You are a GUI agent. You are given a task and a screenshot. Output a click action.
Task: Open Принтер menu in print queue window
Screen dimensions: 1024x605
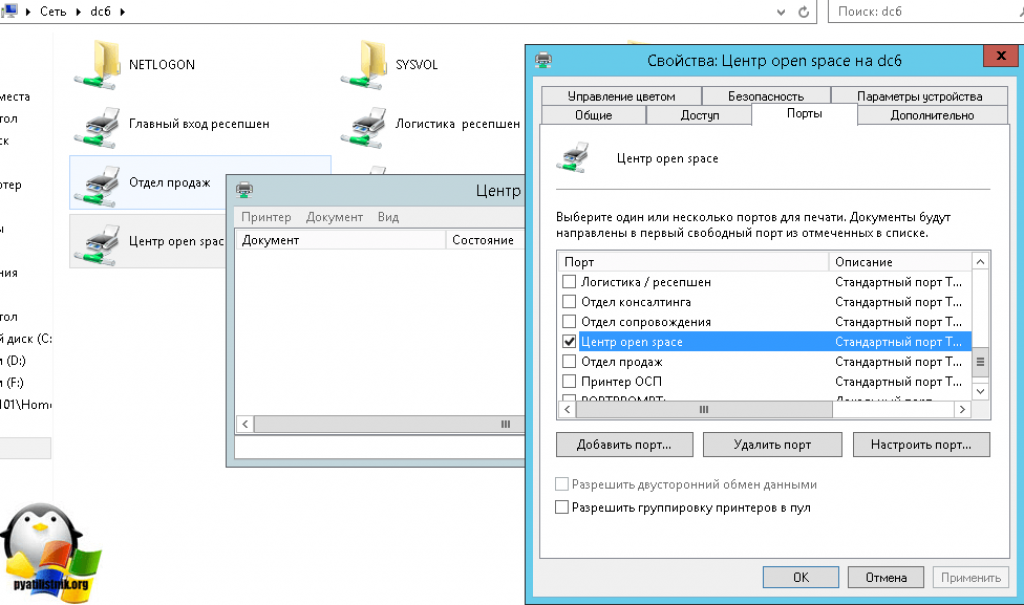(266, 217)
